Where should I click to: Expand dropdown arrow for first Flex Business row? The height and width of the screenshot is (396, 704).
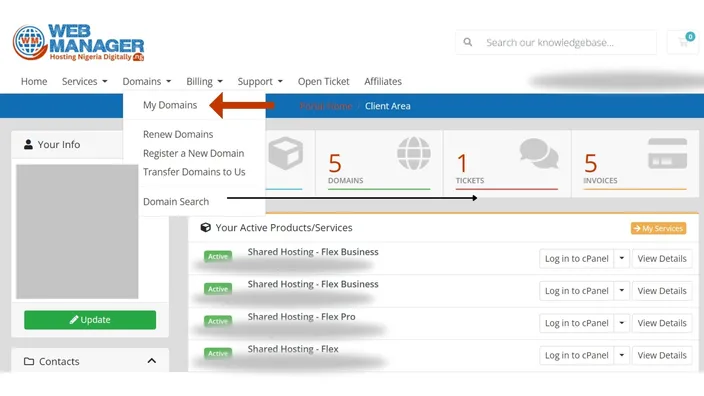(x=622, y=259)
